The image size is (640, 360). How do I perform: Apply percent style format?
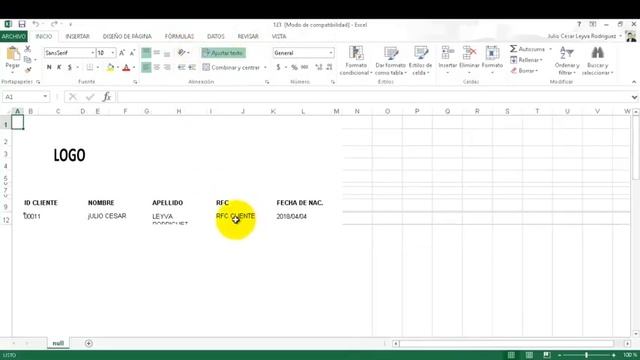coord(294,67)
